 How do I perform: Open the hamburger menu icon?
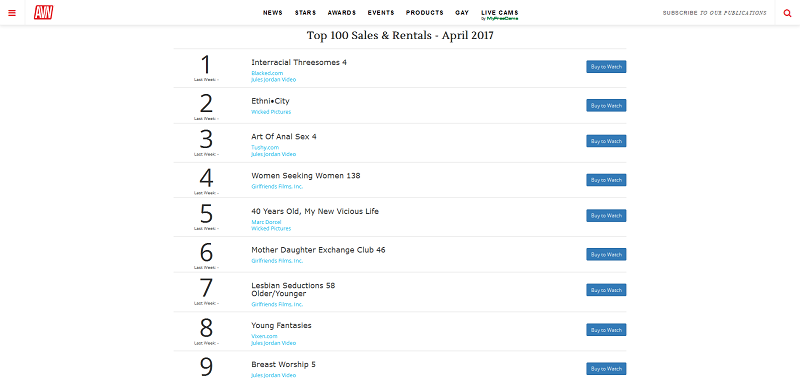pos(12,13)
